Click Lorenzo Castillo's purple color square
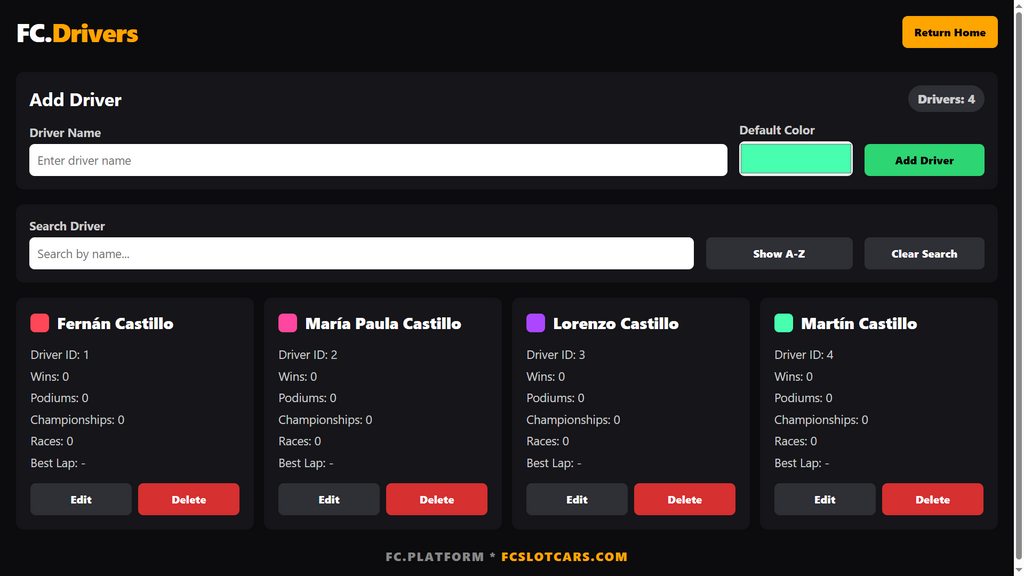Image resolution: width=1024 pixels, height=576 pixels. click(x=536, y=323)
